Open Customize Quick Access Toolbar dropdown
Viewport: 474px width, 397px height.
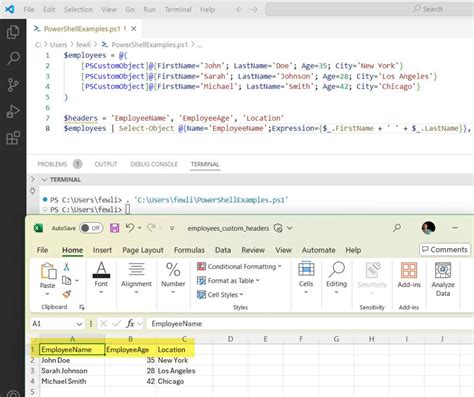172,228
